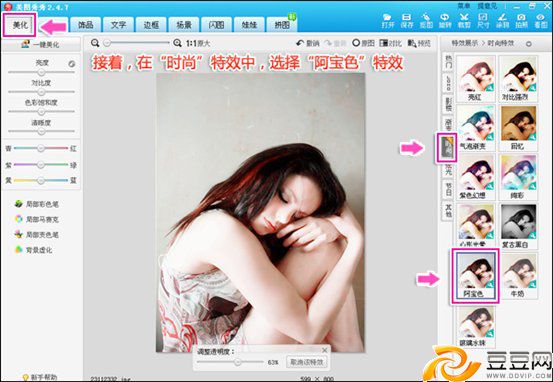Select the 局部彩色笔 tool
Image resolution: width=553 pixels, height=382 pixels.
[37, 204]
